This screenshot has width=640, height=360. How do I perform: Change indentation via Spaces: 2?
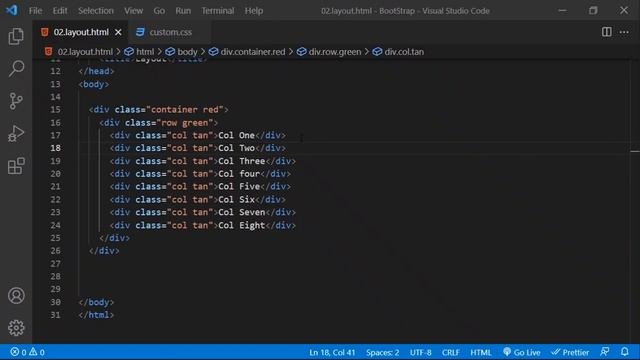[x=382, y=352]
